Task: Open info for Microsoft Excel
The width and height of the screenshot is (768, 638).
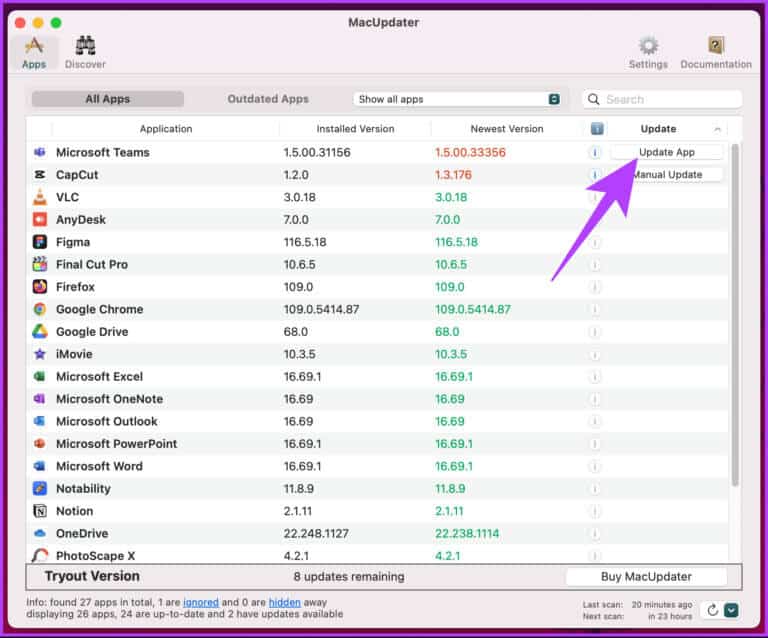Action: click(595, 377)
